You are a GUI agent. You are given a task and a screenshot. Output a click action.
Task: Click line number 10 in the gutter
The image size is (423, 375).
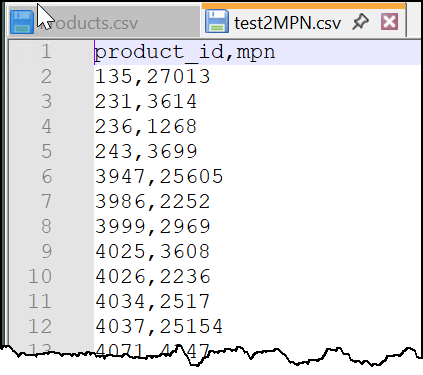[40, 277]
